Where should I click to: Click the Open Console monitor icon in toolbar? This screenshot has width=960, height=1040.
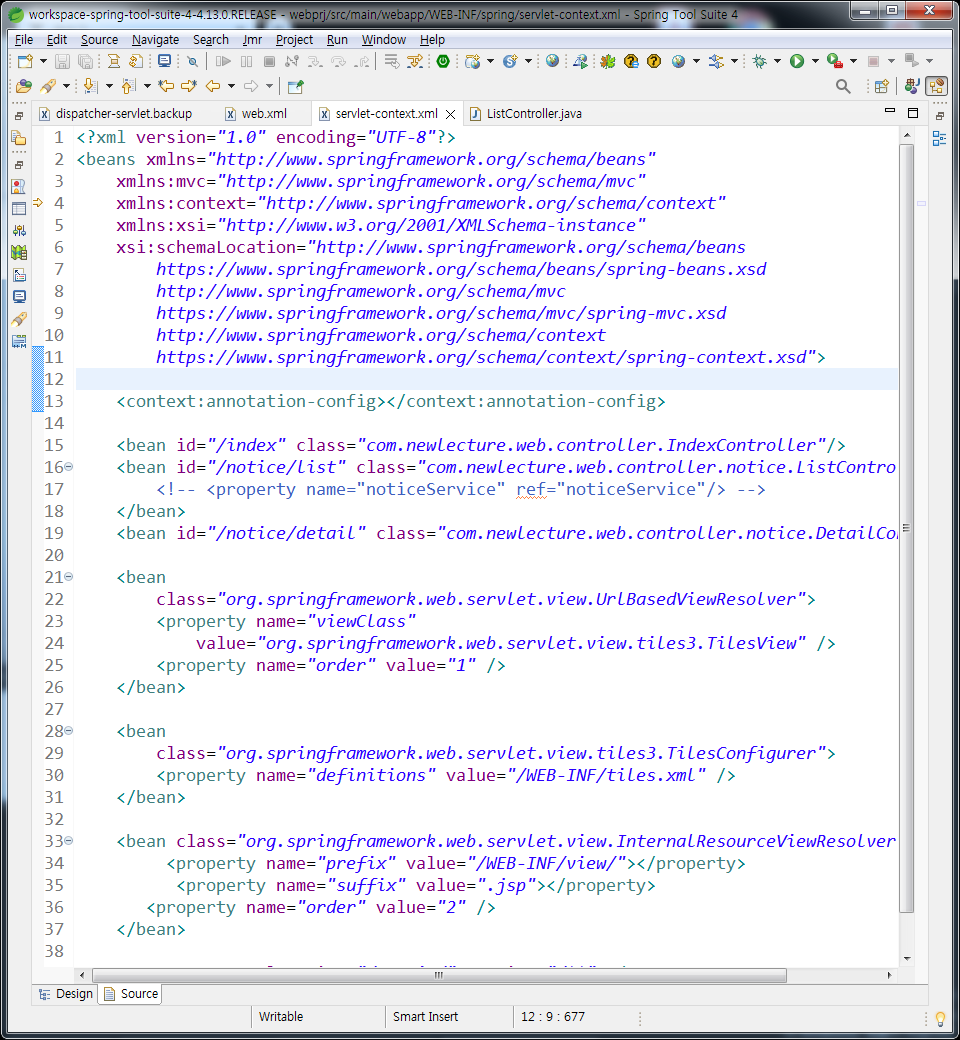[165, 62]
